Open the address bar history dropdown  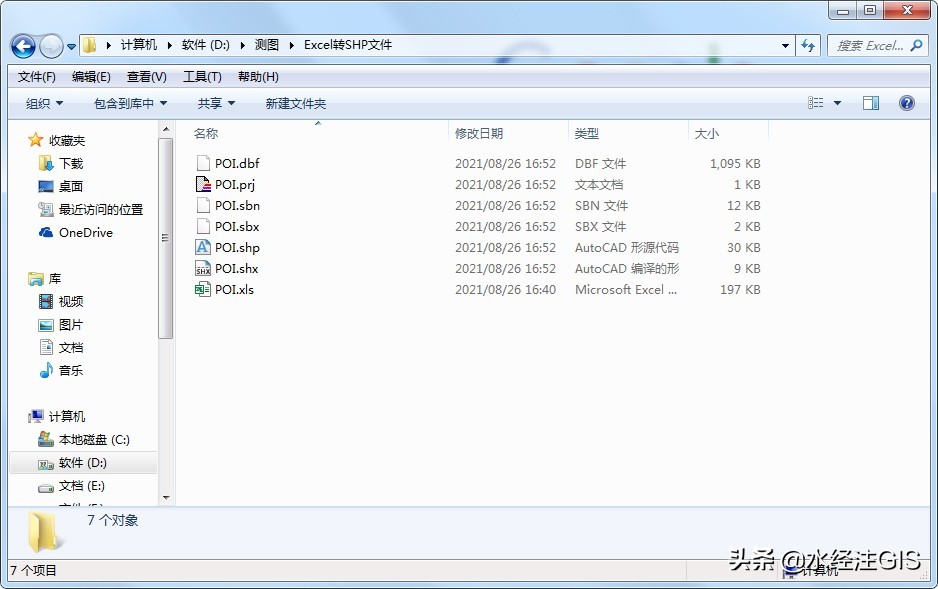[784, 46]
